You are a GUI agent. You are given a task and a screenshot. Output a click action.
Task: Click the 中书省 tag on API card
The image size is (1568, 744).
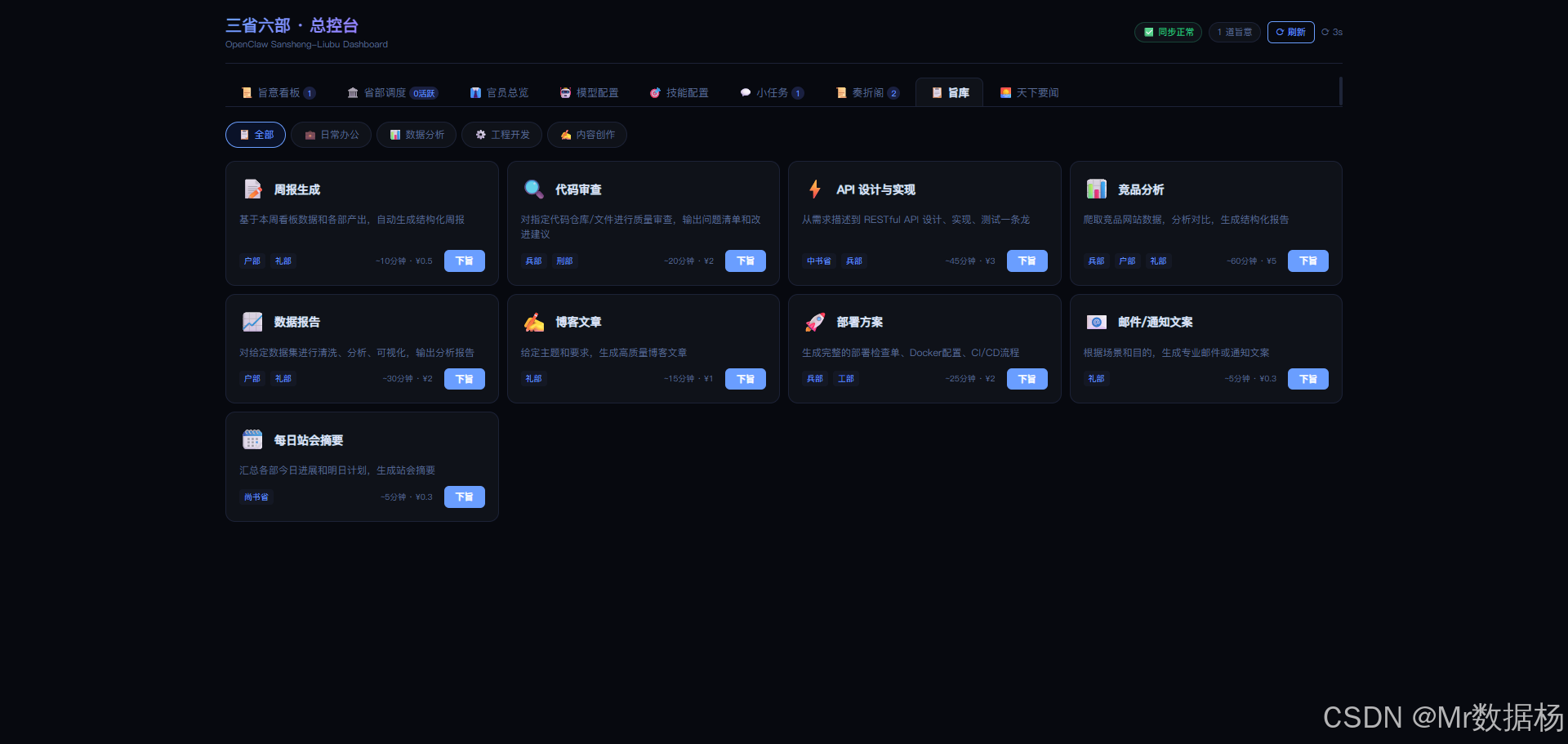click(819, 261)
